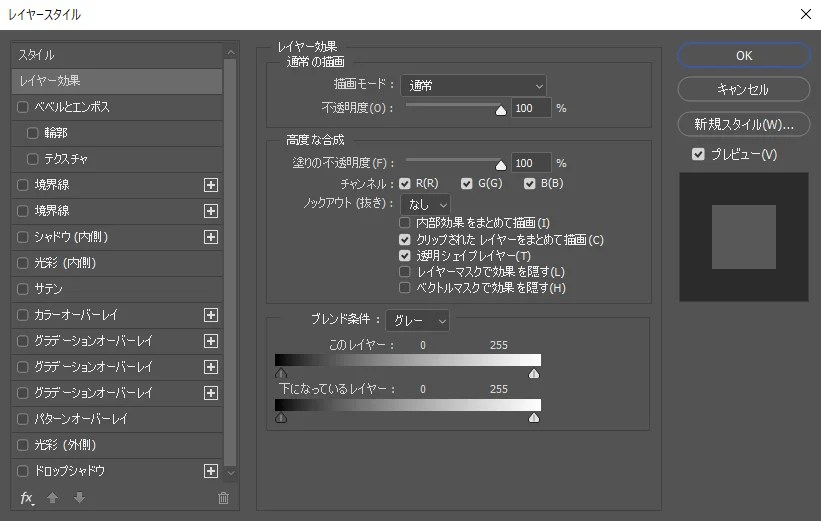Viewport: 821px width, 521px height.
Task: Uncheck 透明シェイプレイヤー(T)
Action: (x=405, y=256)
